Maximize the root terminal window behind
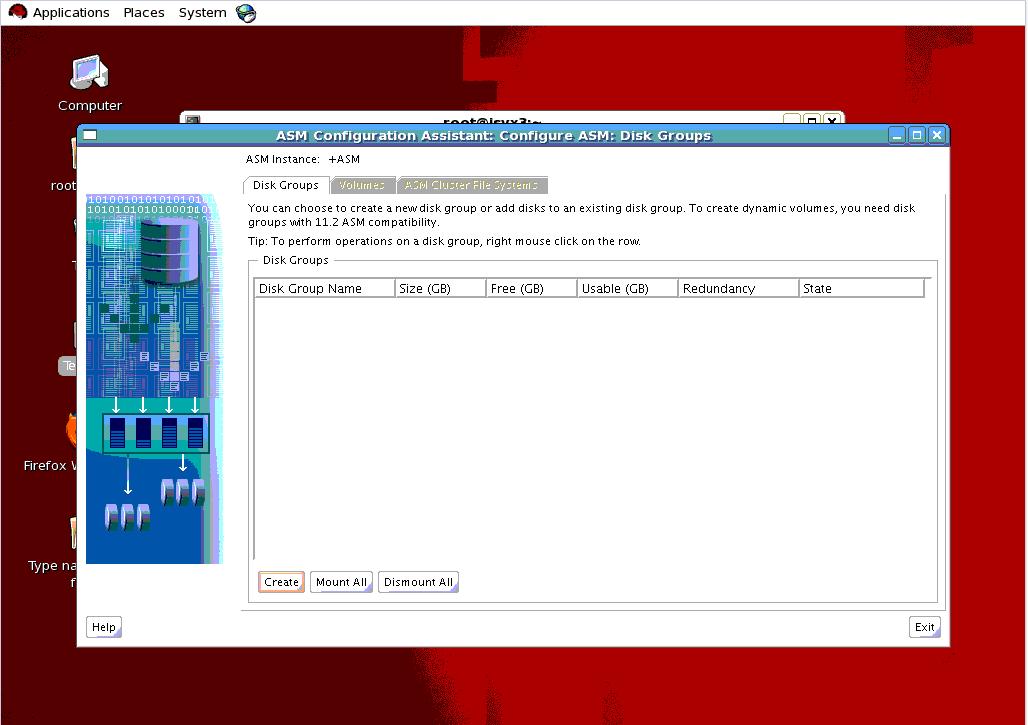The width and height of the screenshot is (1028, 725). click(x=812, y=120)
